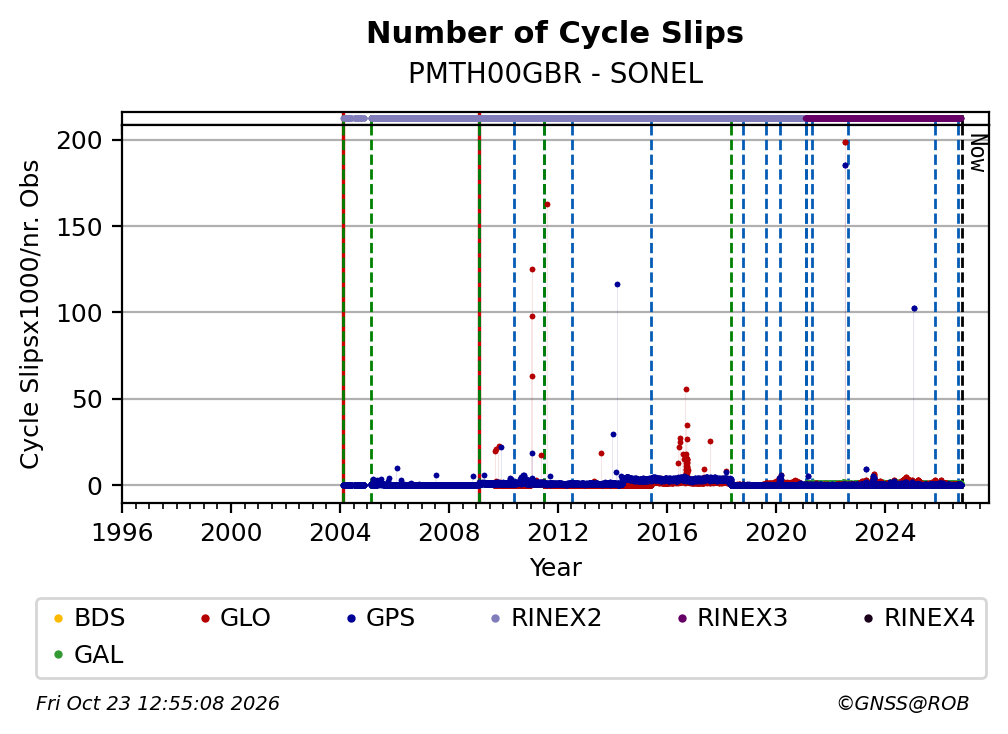Click the chart title "Number of Cycle Slips"

click(x=555, y=33)
